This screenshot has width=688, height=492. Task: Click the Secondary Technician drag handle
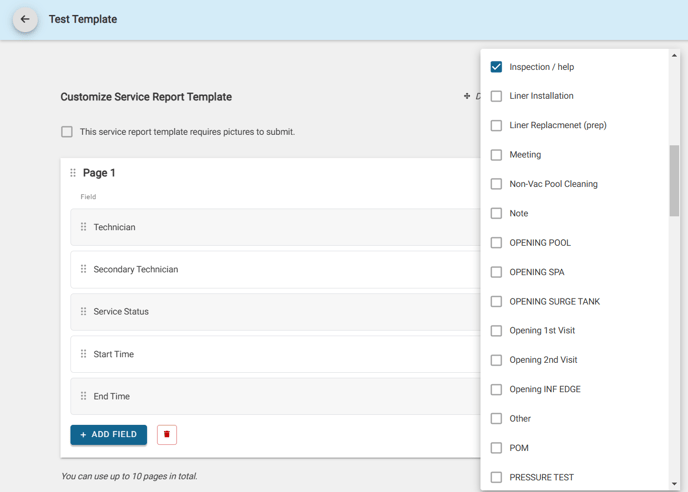(83, 269)
